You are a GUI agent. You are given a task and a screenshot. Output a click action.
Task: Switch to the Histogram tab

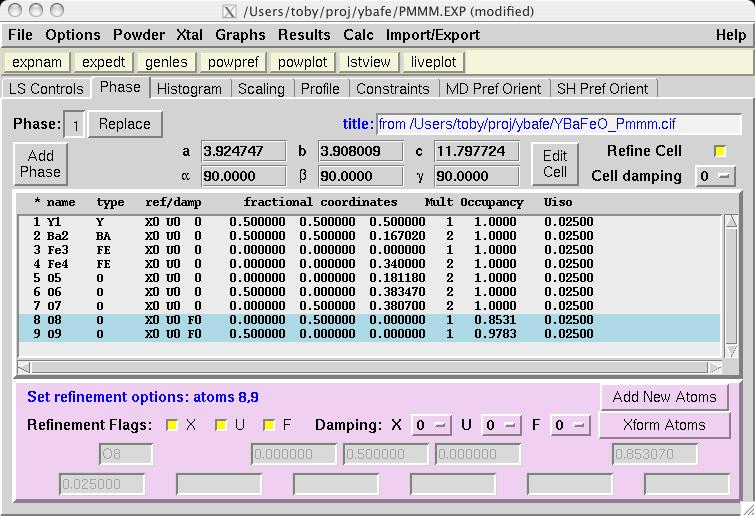(x=189, y=89)
